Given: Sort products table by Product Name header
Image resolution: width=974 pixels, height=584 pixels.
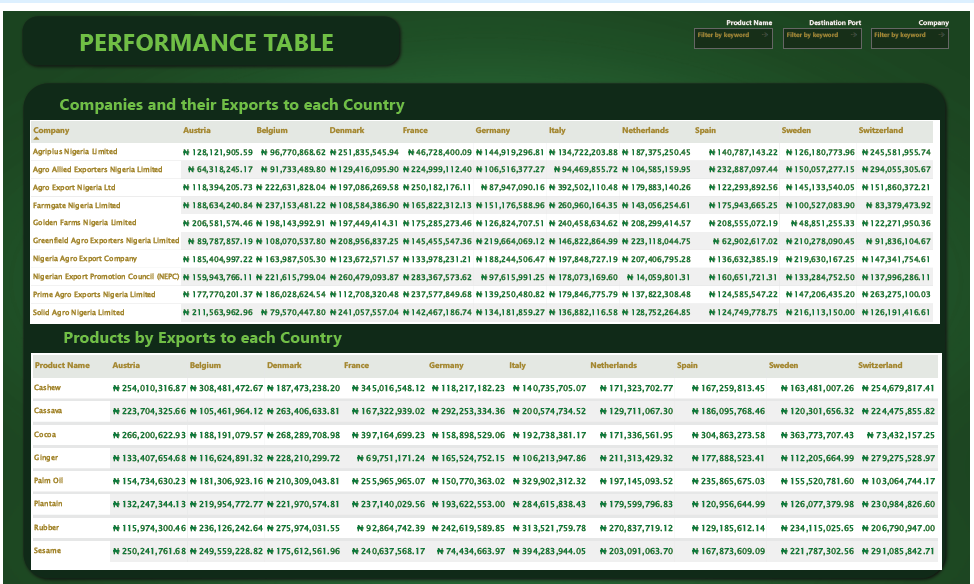Looking at the screenshot, I should [62, 365].
